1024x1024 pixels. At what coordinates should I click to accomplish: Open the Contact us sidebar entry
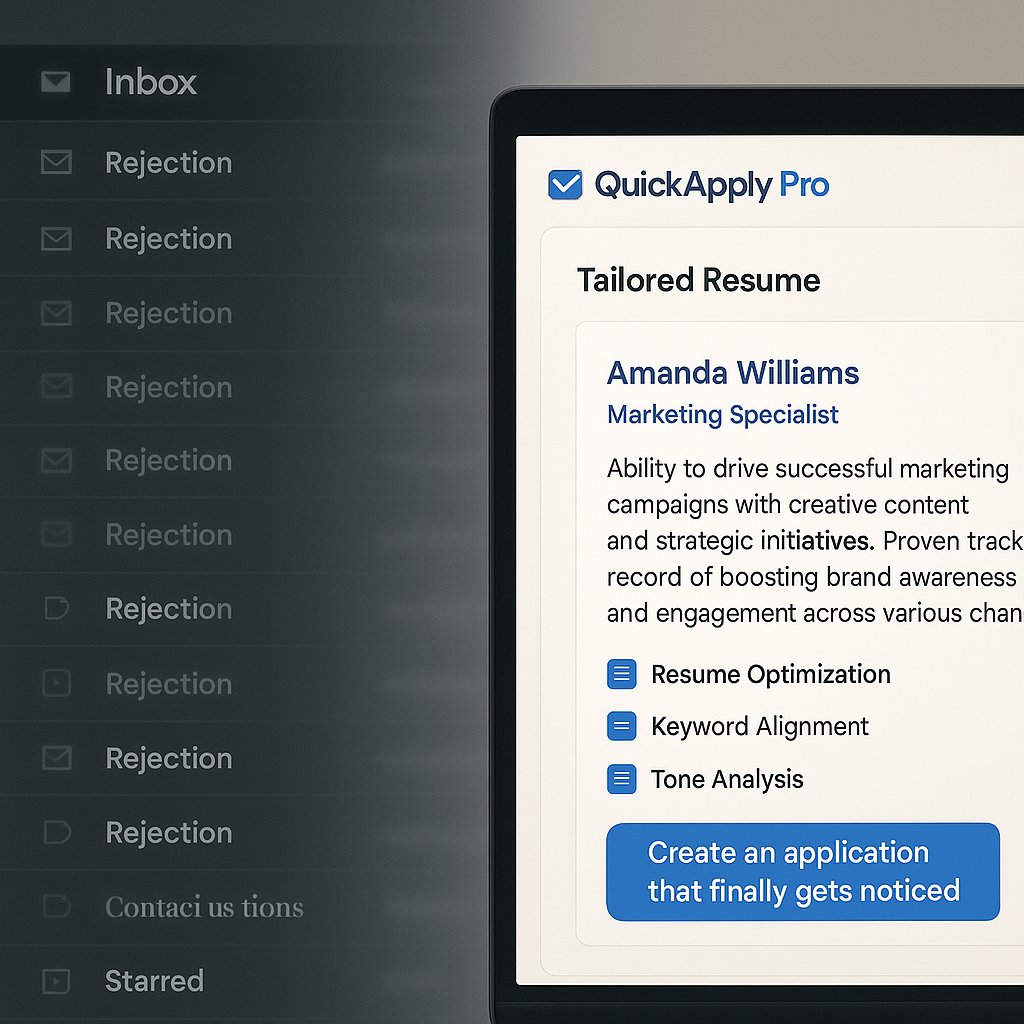tap(204, 907)
